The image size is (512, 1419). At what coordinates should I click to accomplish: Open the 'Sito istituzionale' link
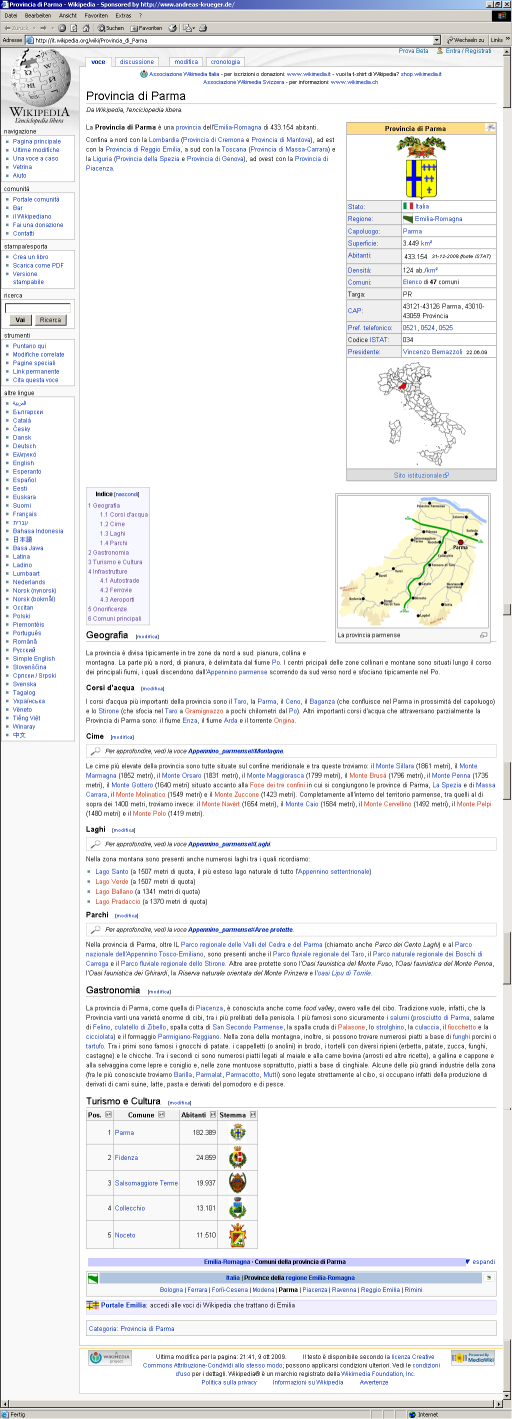pyautogui.click(x=421, y=476)
